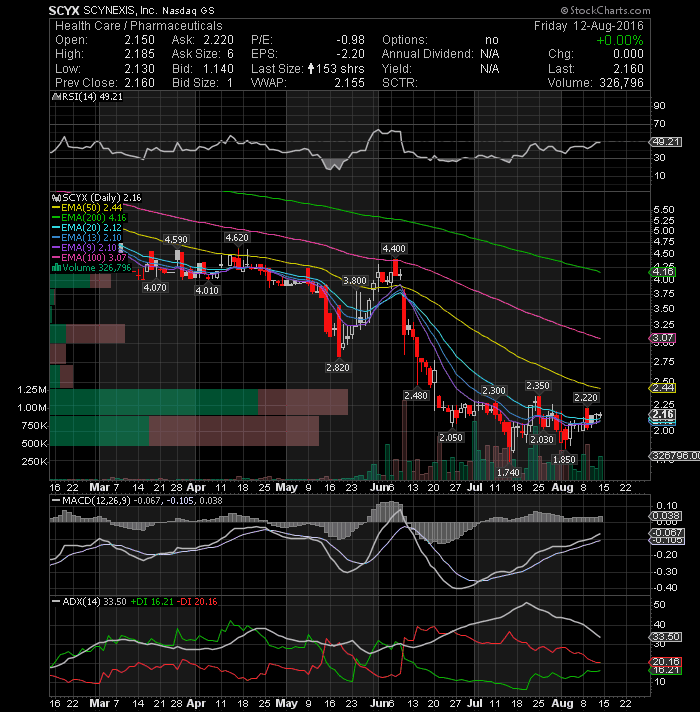Screen dimensions: 700x712
Task: Click the 4.590 price high label
Action: [x=176, y=240]
